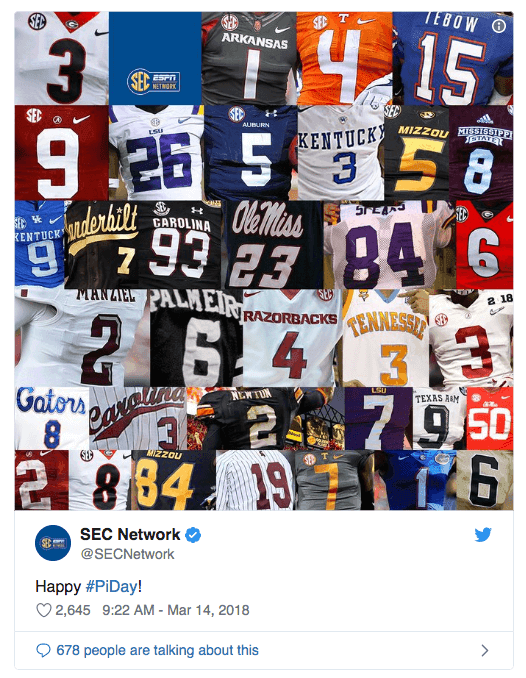Click the Gators number 8 jersey

click(x=51, y=418)
